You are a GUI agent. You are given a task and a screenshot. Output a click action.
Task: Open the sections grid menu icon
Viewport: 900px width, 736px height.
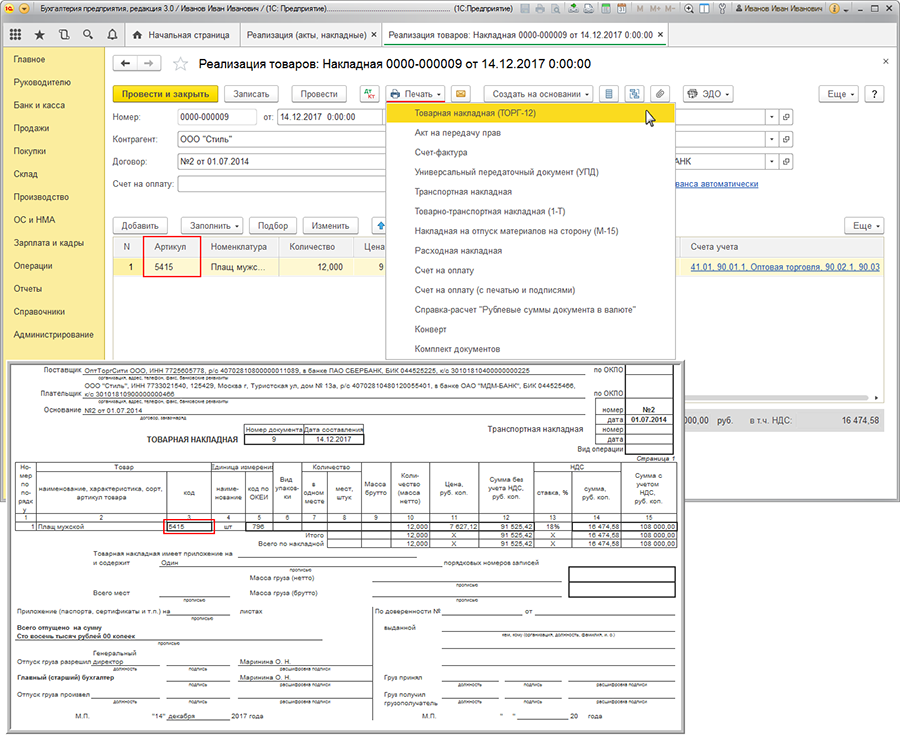pyautogui.click(x=15, y=35)
